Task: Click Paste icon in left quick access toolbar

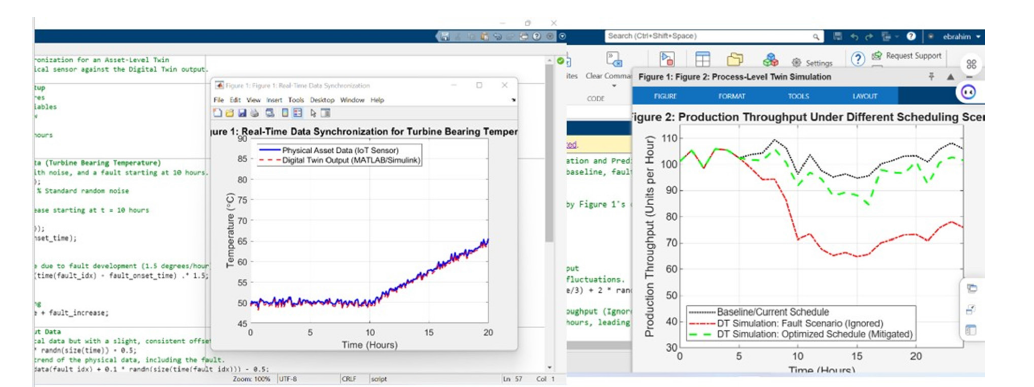Action: coord(485,36)
